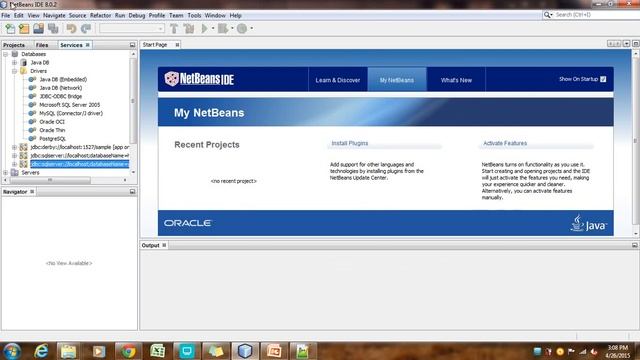Toggle the Show On Startup checkbox

(603, 79)
